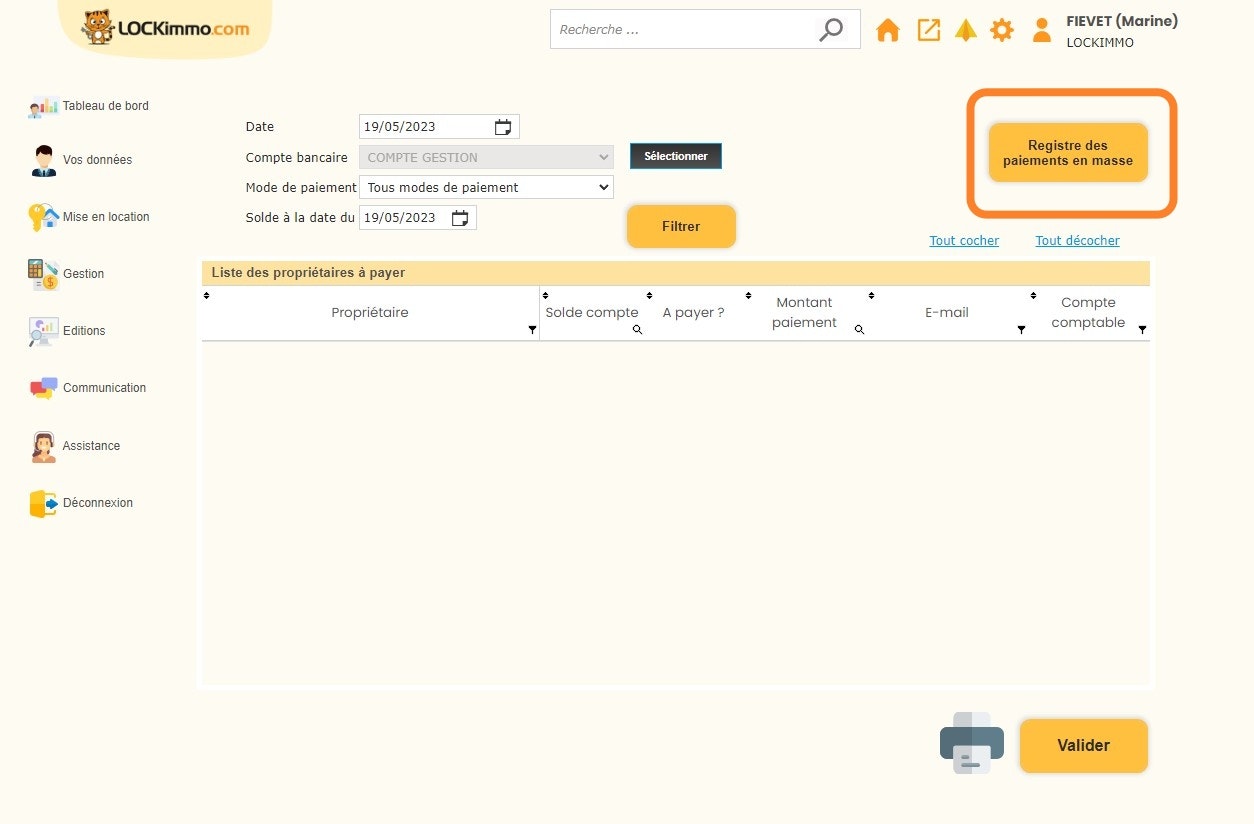Expand the Compte bancaire dropdown

tap(486, 157)
